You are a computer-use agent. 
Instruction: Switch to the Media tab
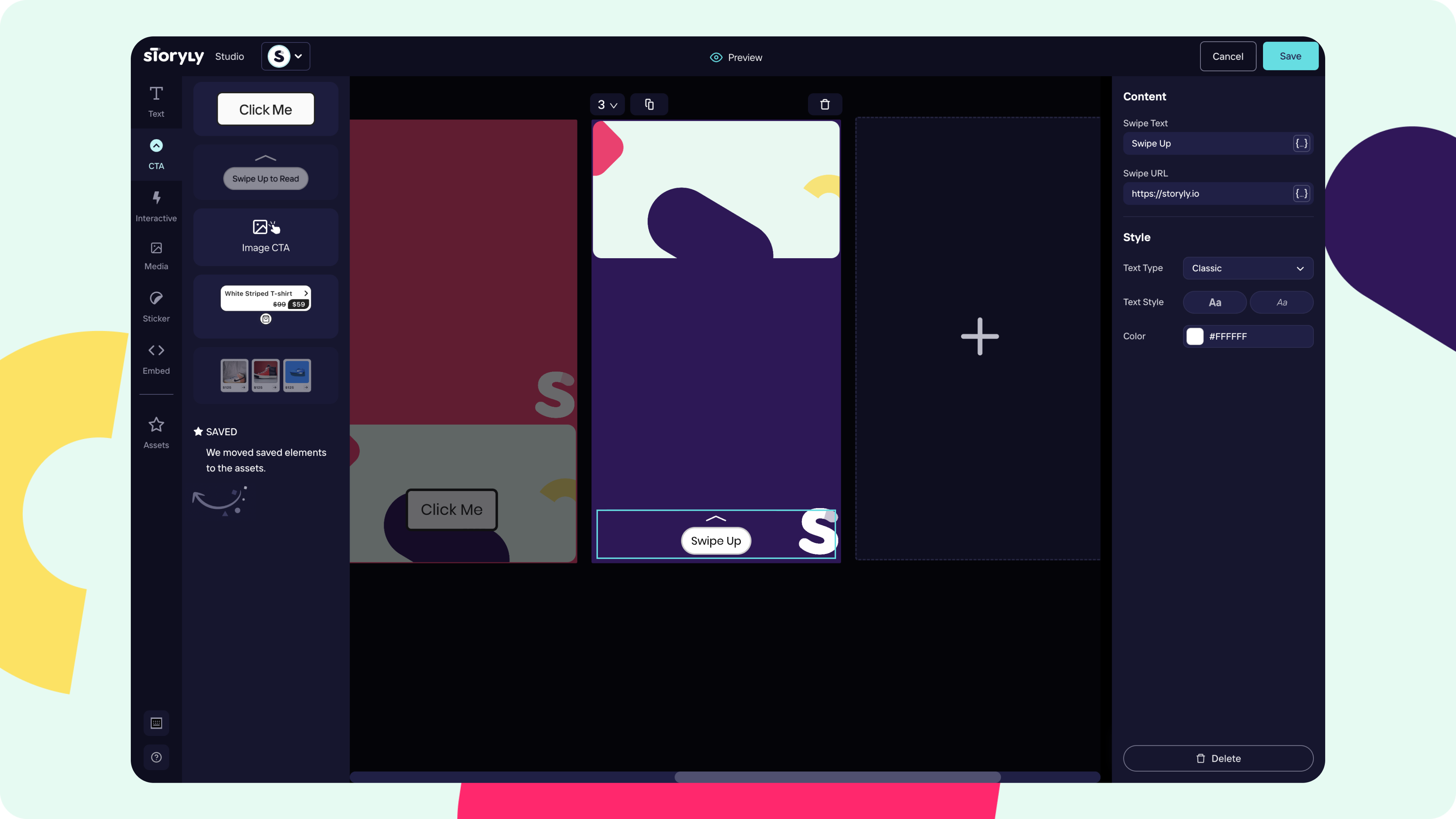click(156, 256)
